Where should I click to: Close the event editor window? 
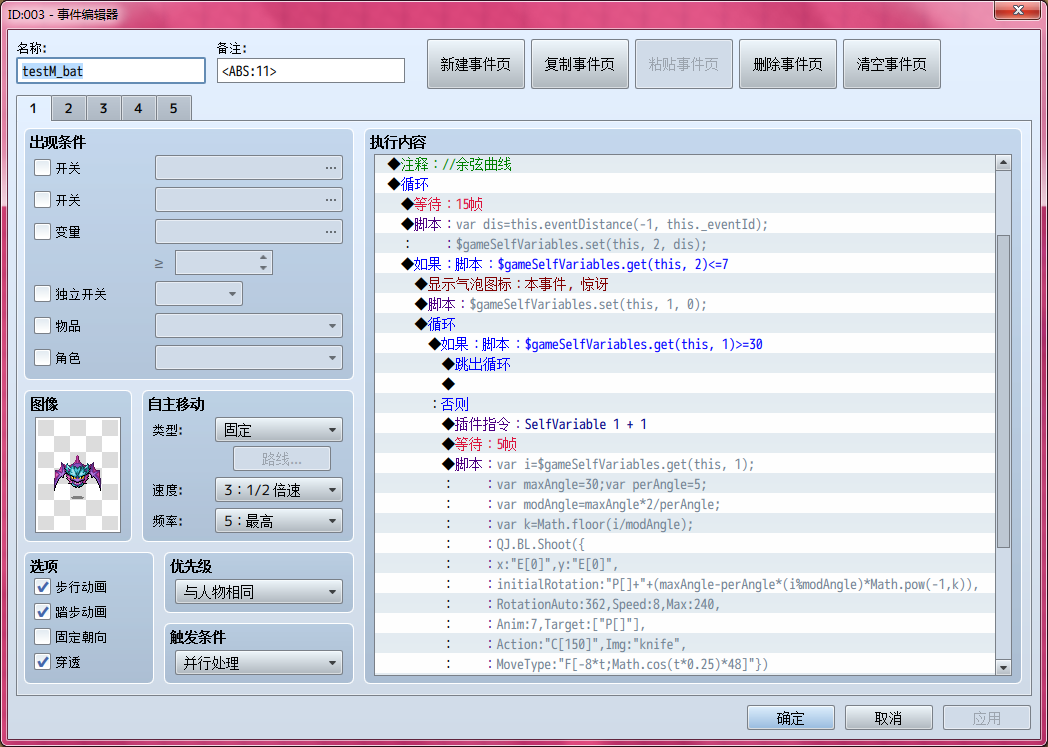tap(1017, 10)
